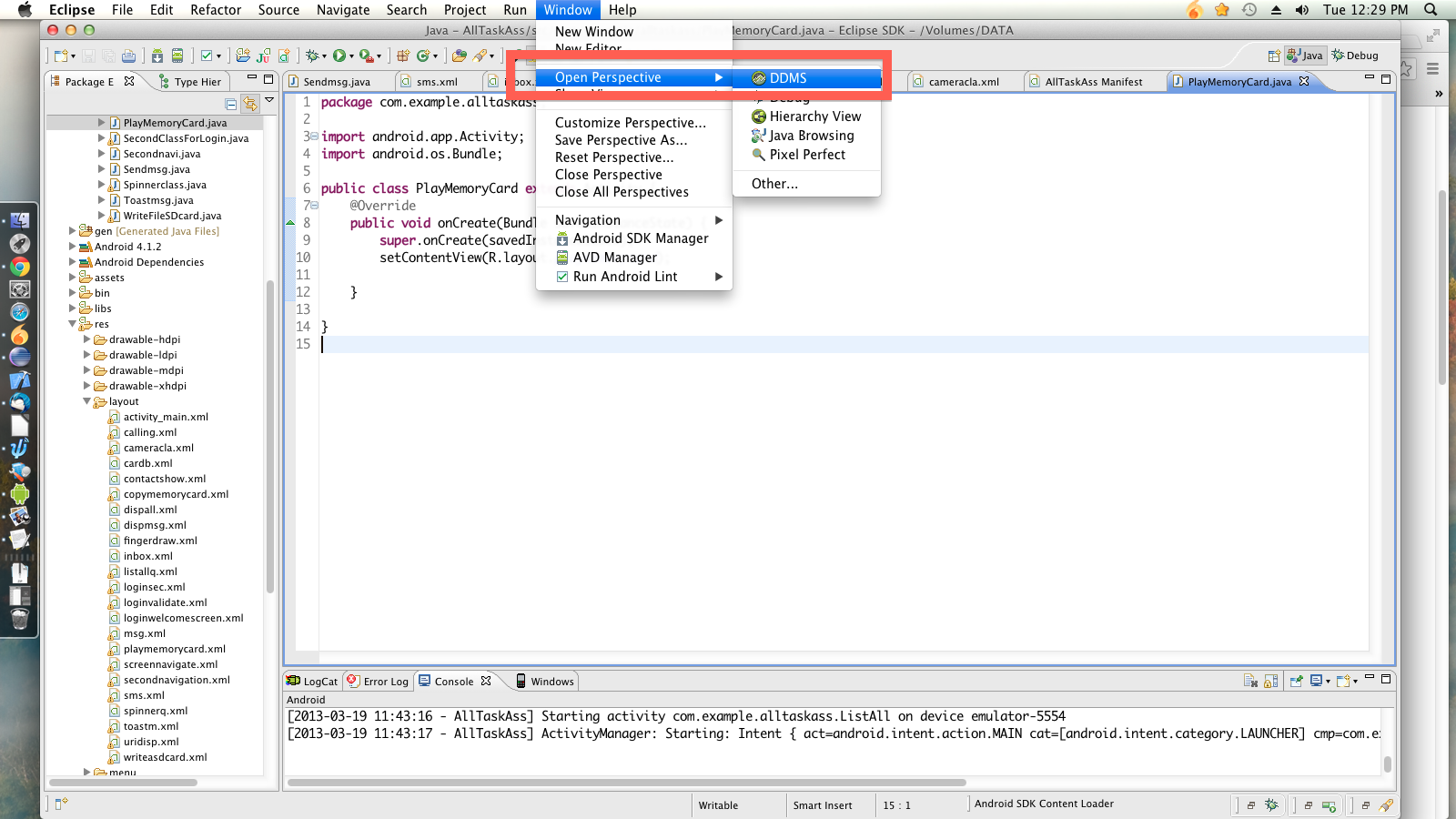
Task: Open activity_main.xml in the layout folder
Action: point(166,417)
